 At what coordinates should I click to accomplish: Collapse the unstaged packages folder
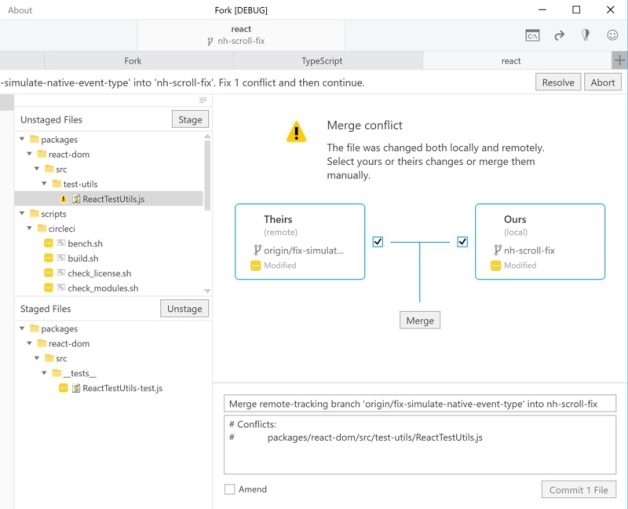click(x=23, y=140)
